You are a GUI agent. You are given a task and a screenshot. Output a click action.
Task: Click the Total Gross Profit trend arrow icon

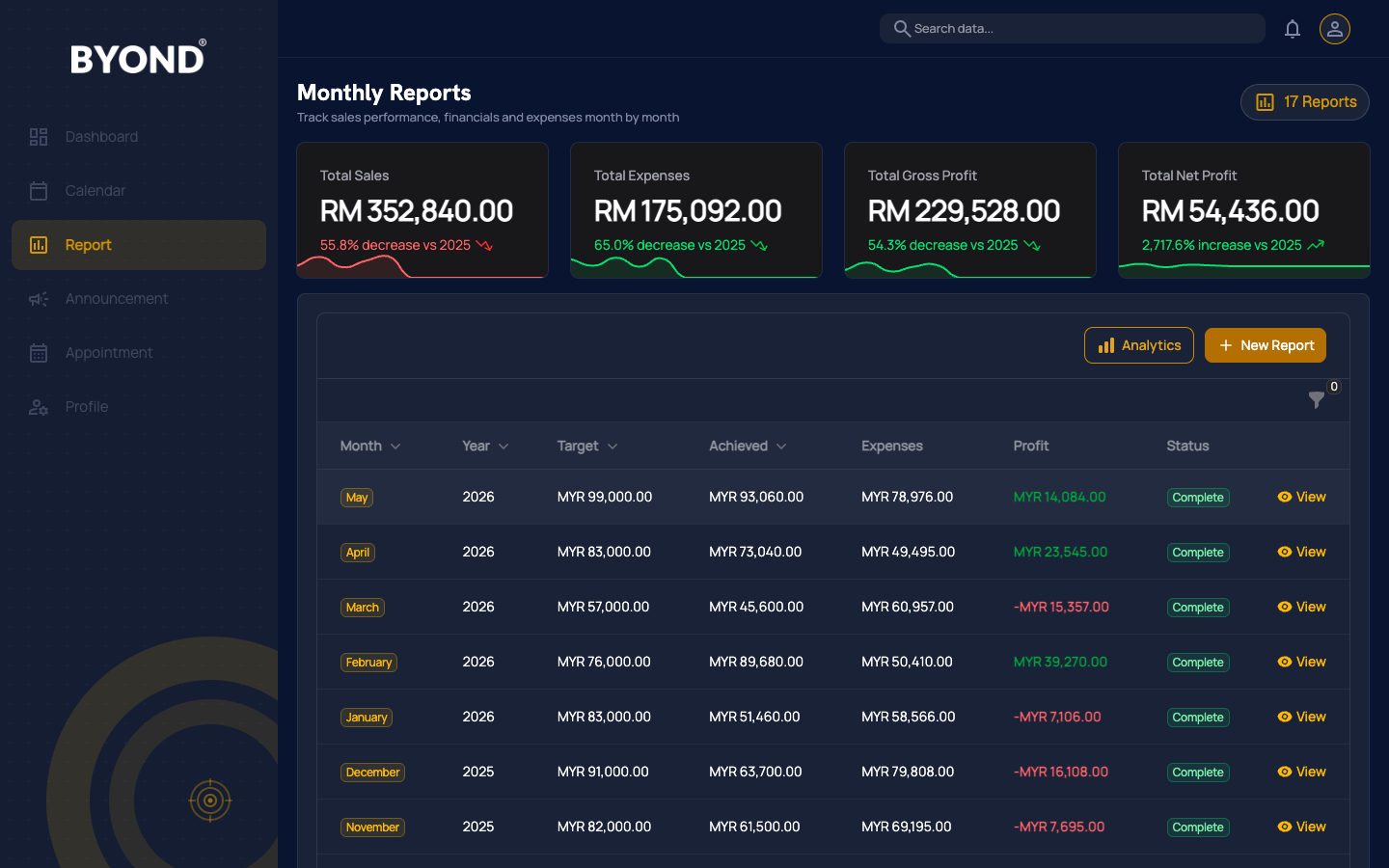(x=1032, y=246)
